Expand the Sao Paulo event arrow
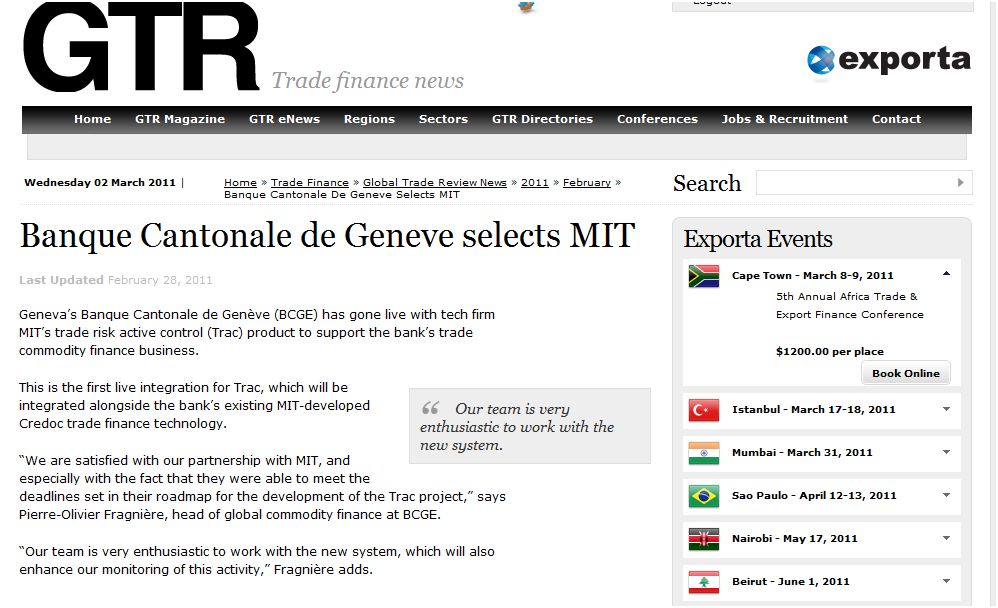This screenshot has height=608, width=998. [x=946, y=495]
